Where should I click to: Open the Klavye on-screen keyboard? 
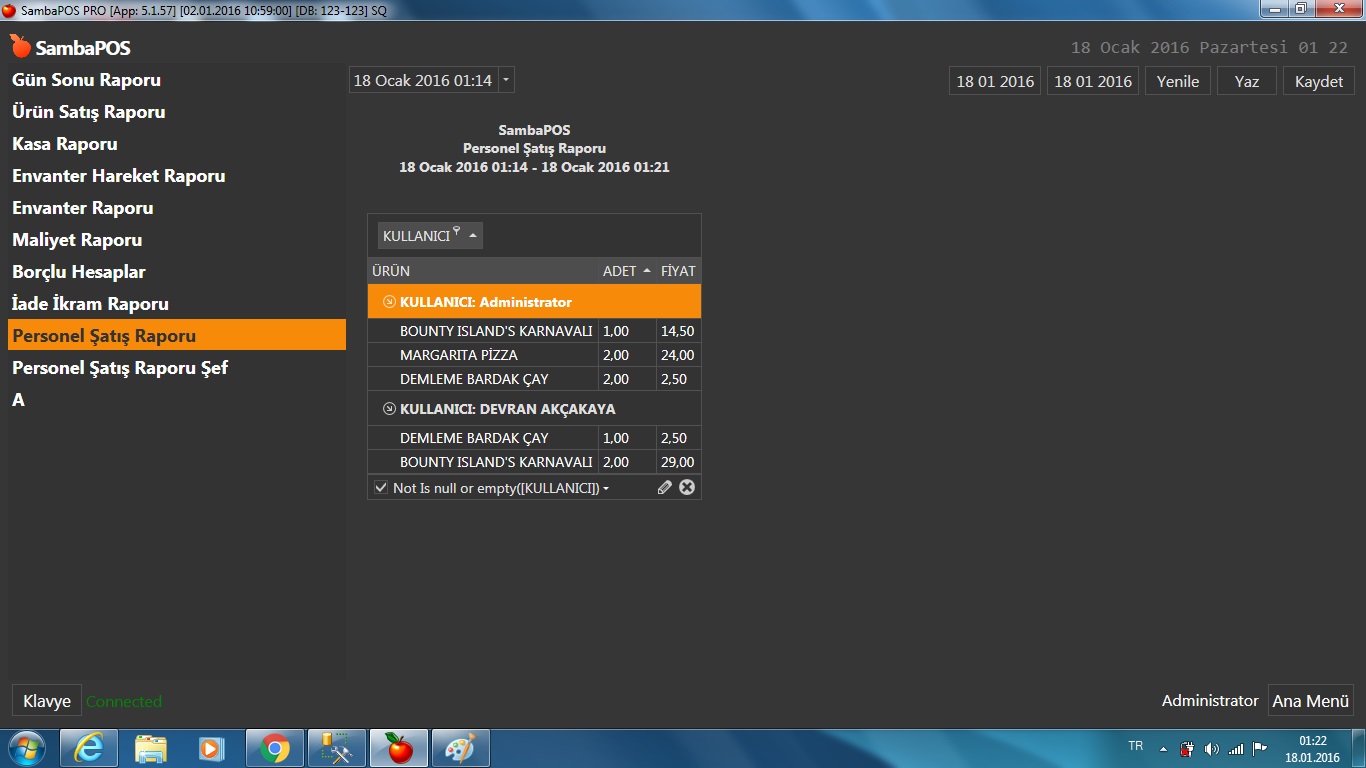[47, 701]
